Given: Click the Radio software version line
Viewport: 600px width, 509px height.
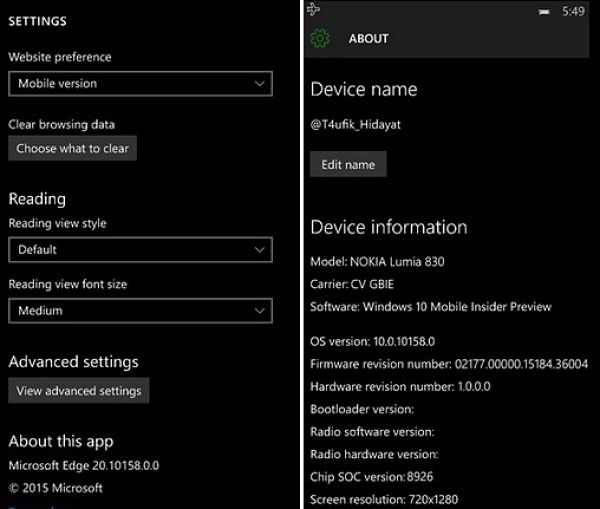Looking at the screenshot, I should 372,432.
